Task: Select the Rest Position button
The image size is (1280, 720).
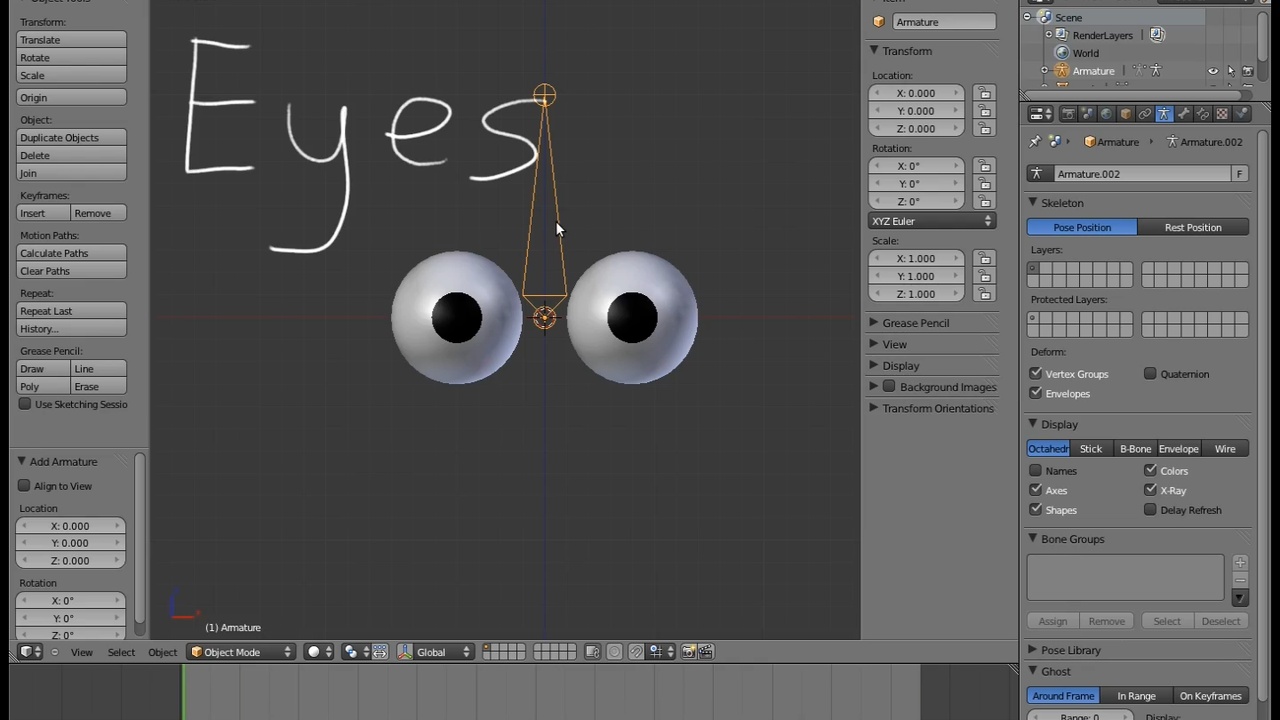Action: coord(1193,227)
